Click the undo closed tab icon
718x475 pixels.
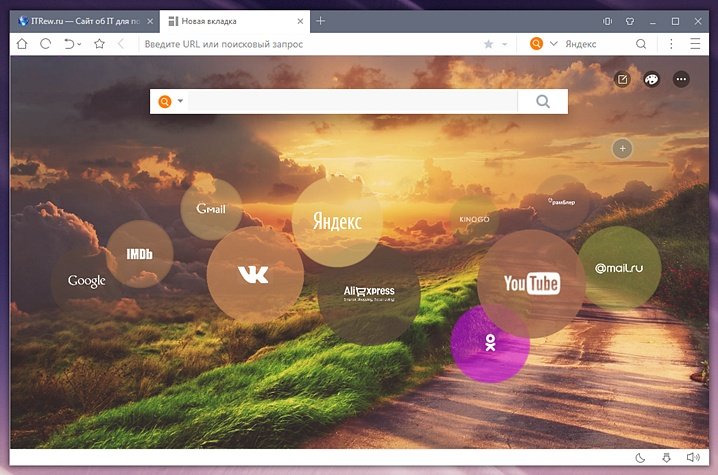click(x=69, y=44)
